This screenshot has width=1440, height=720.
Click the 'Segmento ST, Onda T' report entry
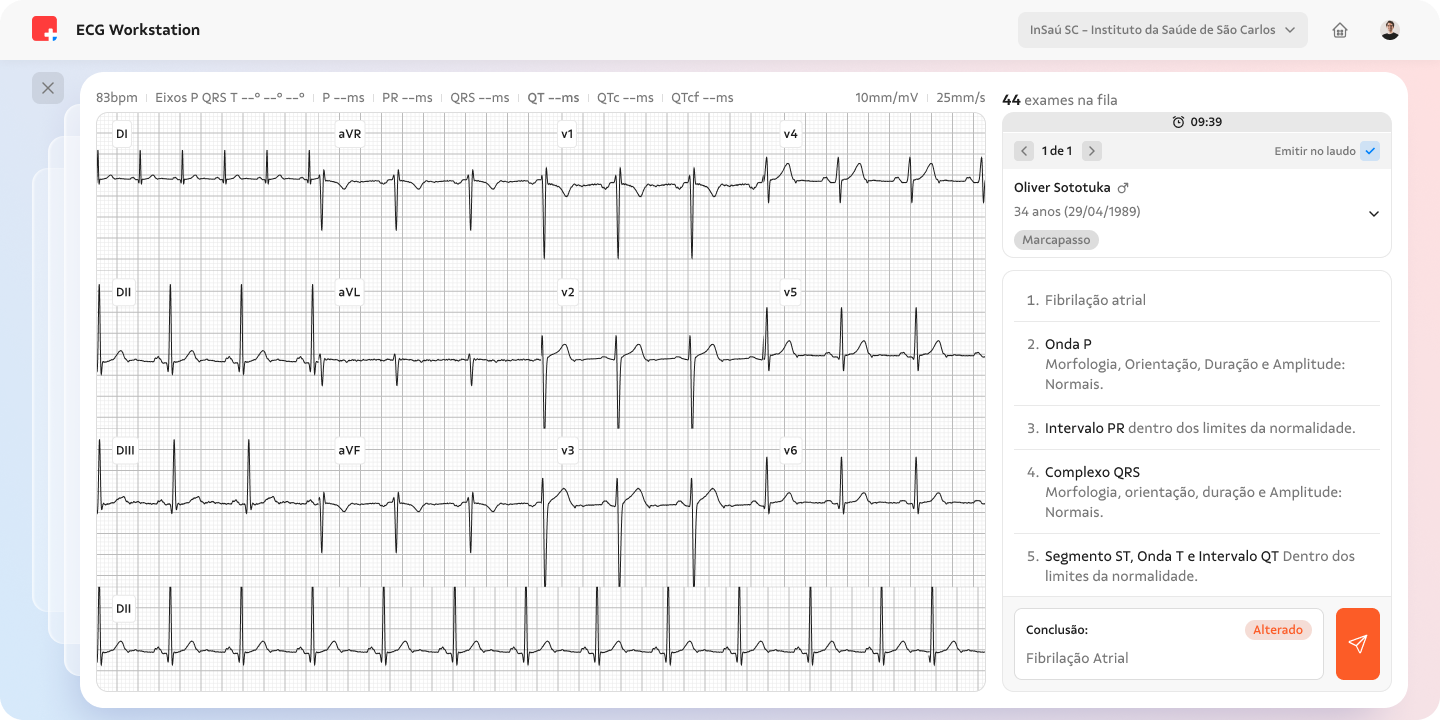[1160, 556]
